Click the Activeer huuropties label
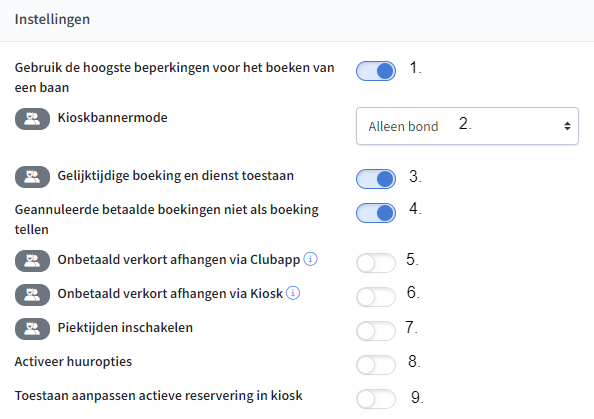Viewport: 594px width, 419px height. point(73,362)
